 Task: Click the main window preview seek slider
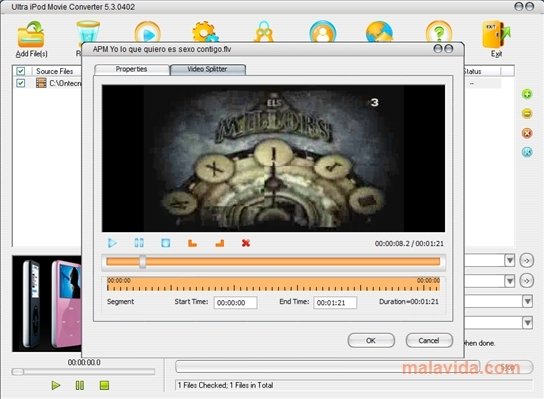pyautogui.click(x=83, y=372)
